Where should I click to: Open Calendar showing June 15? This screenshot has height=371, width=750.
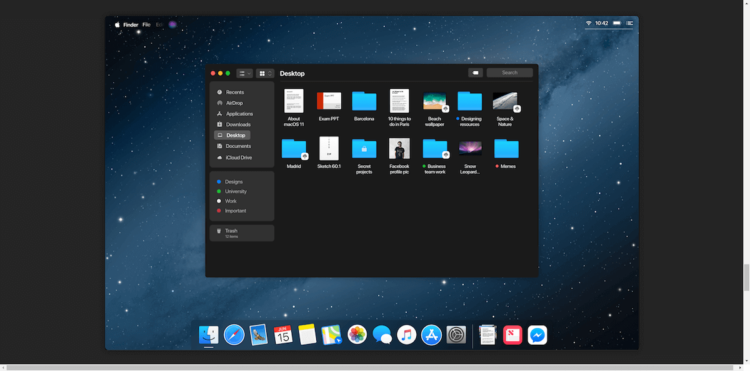[x=283, y=335]
